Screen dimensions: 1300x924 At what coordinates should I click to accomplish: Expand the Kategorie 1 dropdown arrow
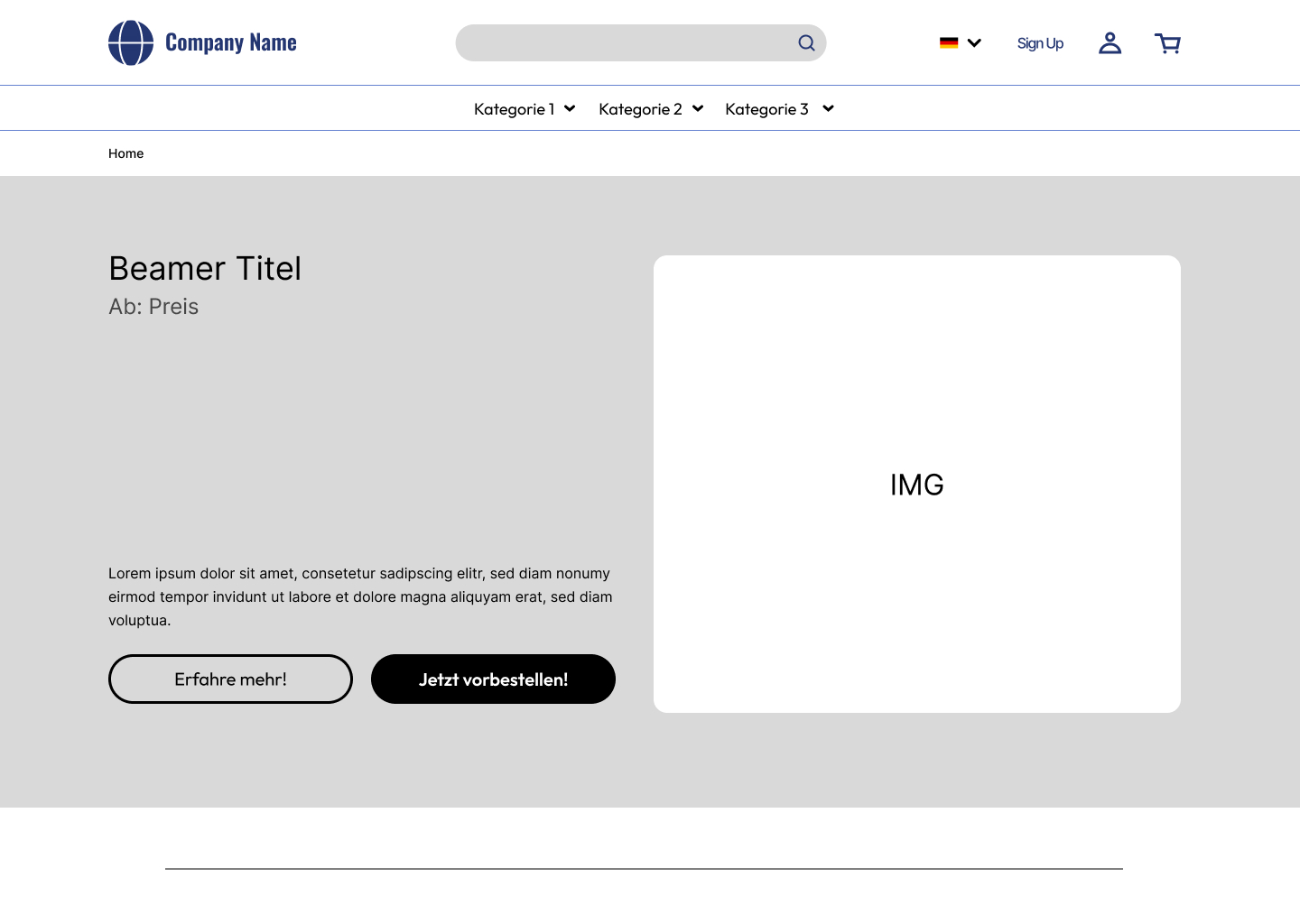tap(570, 109)
